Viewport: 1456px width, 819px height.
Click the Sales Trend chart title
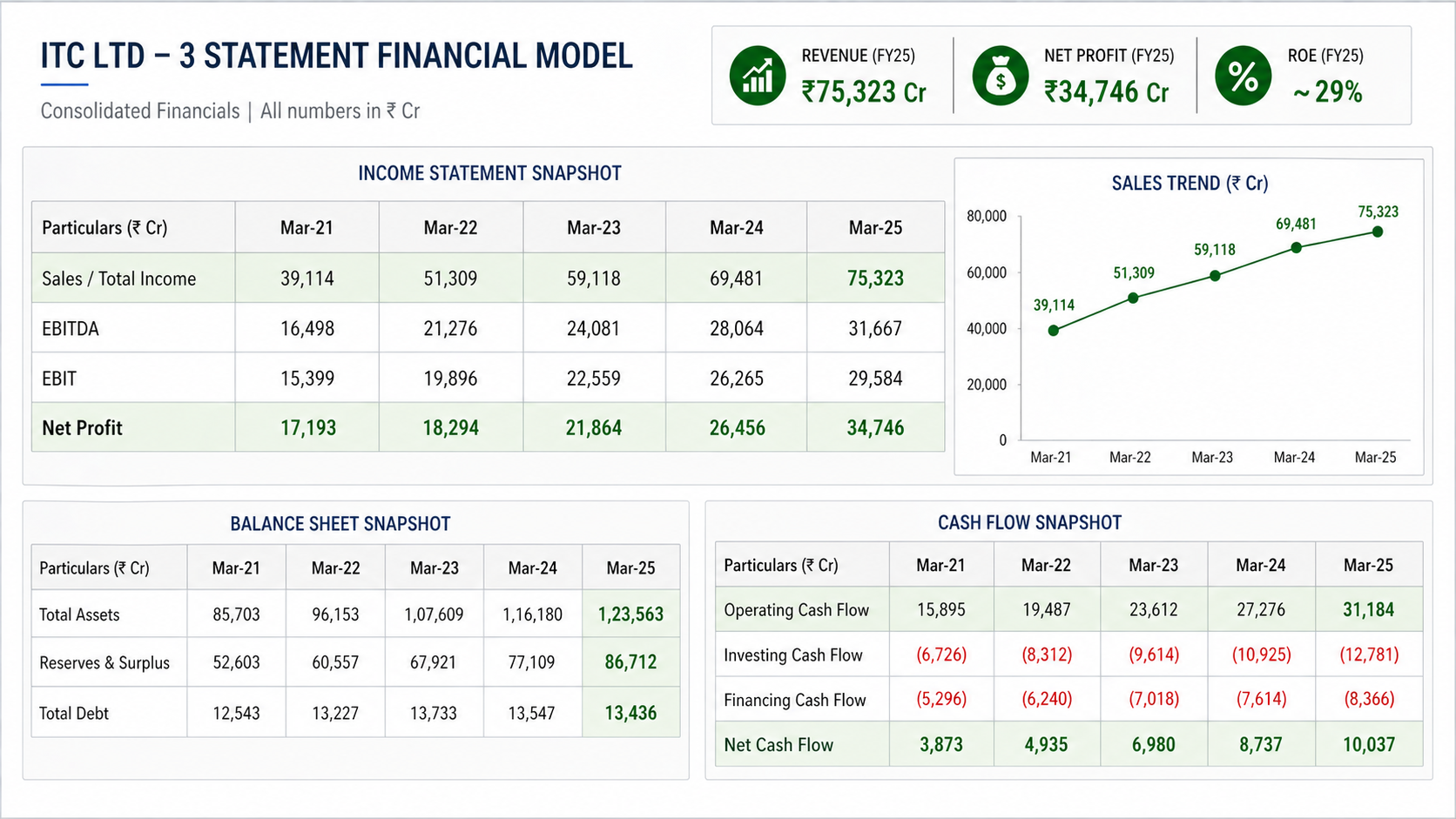pyautogui.click(x=1190, y=184)
